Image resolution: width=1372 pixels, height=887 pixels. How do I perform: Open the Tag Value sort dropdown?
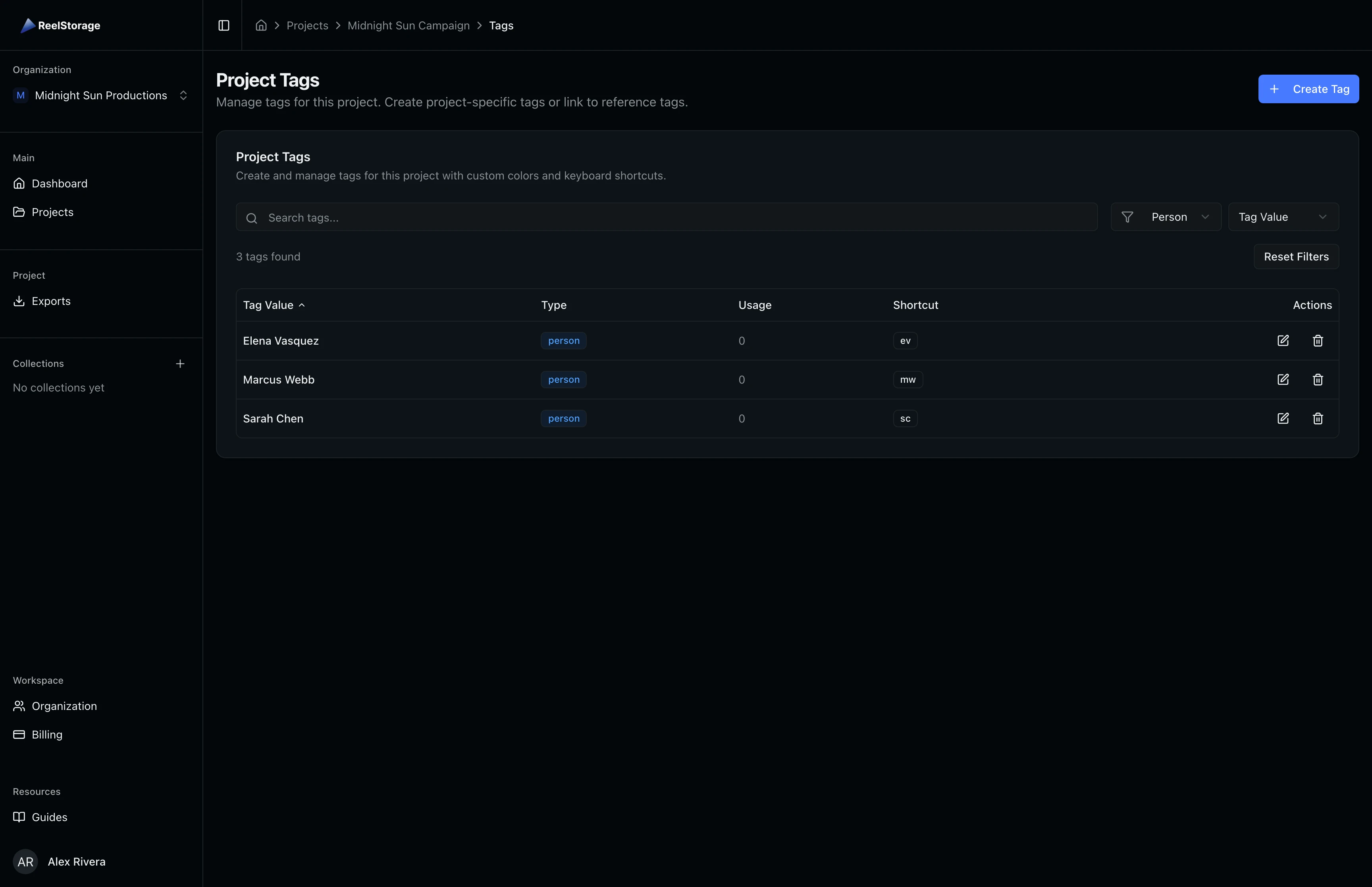tap(1283, 217)
